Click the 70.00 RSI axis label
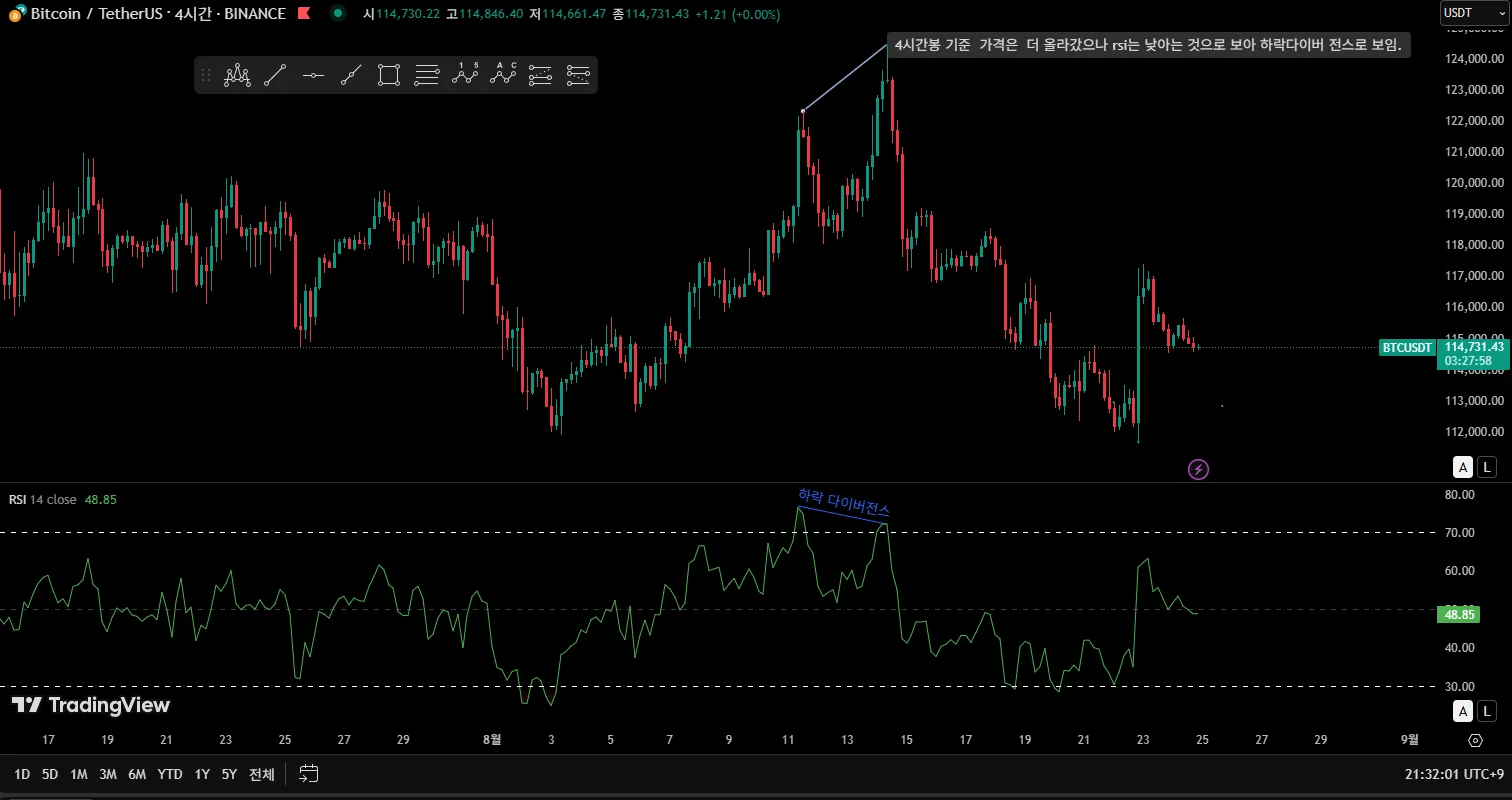 pos(1461,533)
